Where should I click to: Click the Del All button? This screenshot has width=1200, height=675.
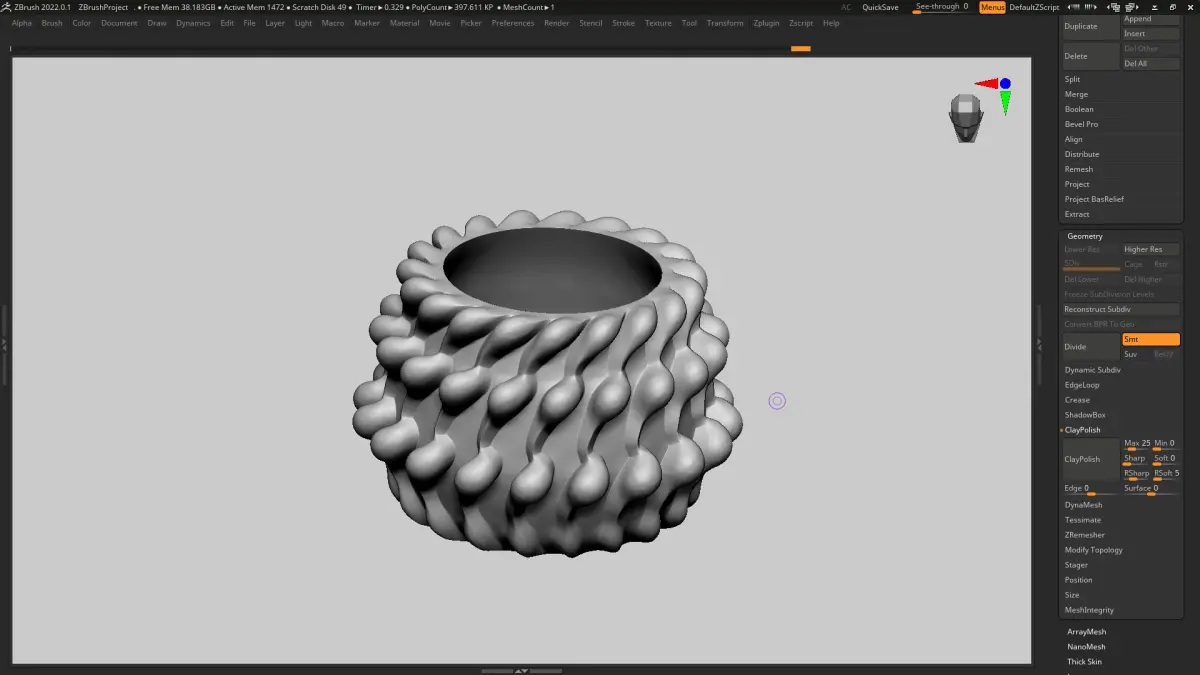1151,64
